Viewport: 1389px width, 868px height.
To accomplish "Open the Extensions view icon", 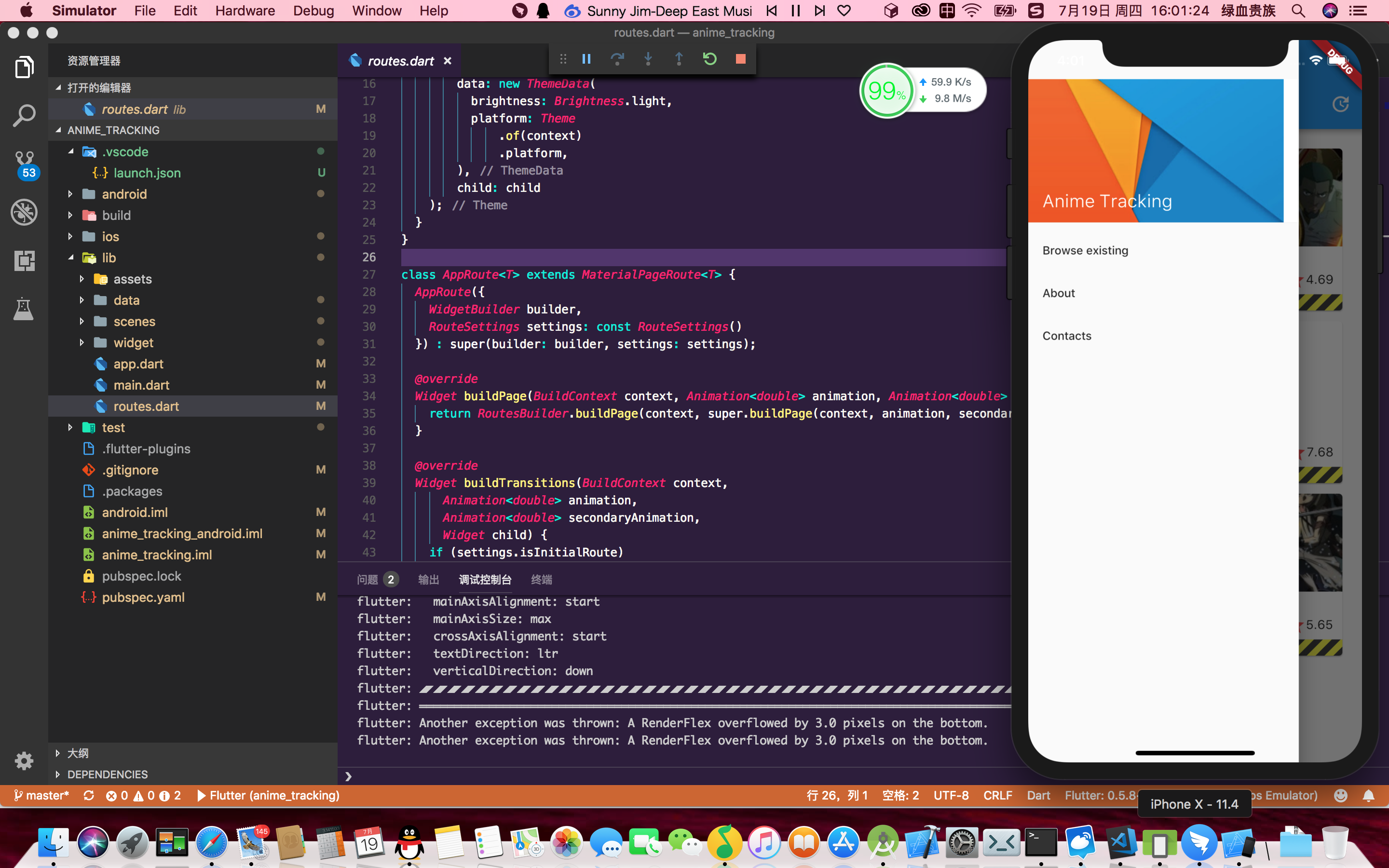I will (x=24, y=260).
